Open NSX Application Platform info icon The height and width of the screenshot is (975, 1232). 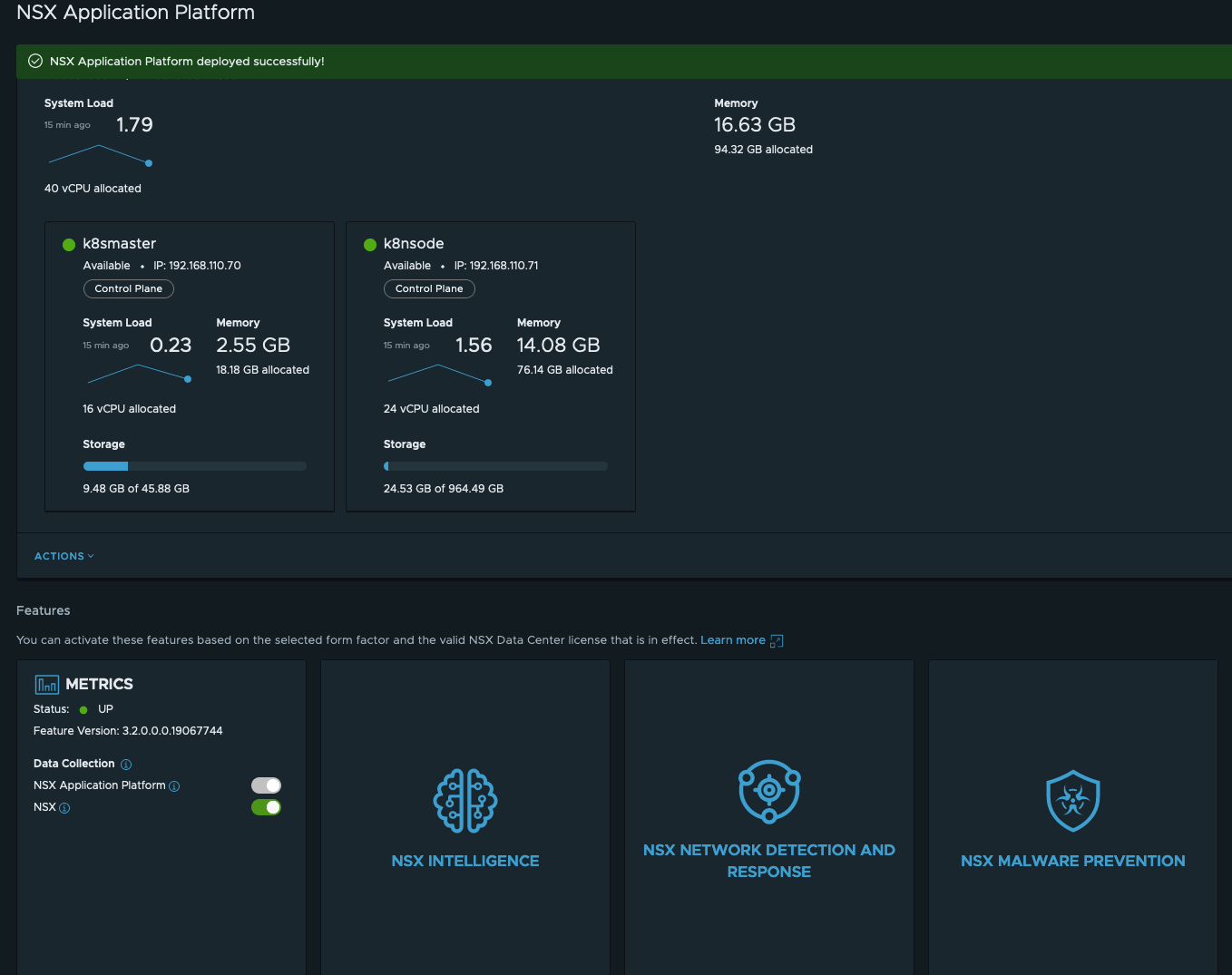pos(174,786)
